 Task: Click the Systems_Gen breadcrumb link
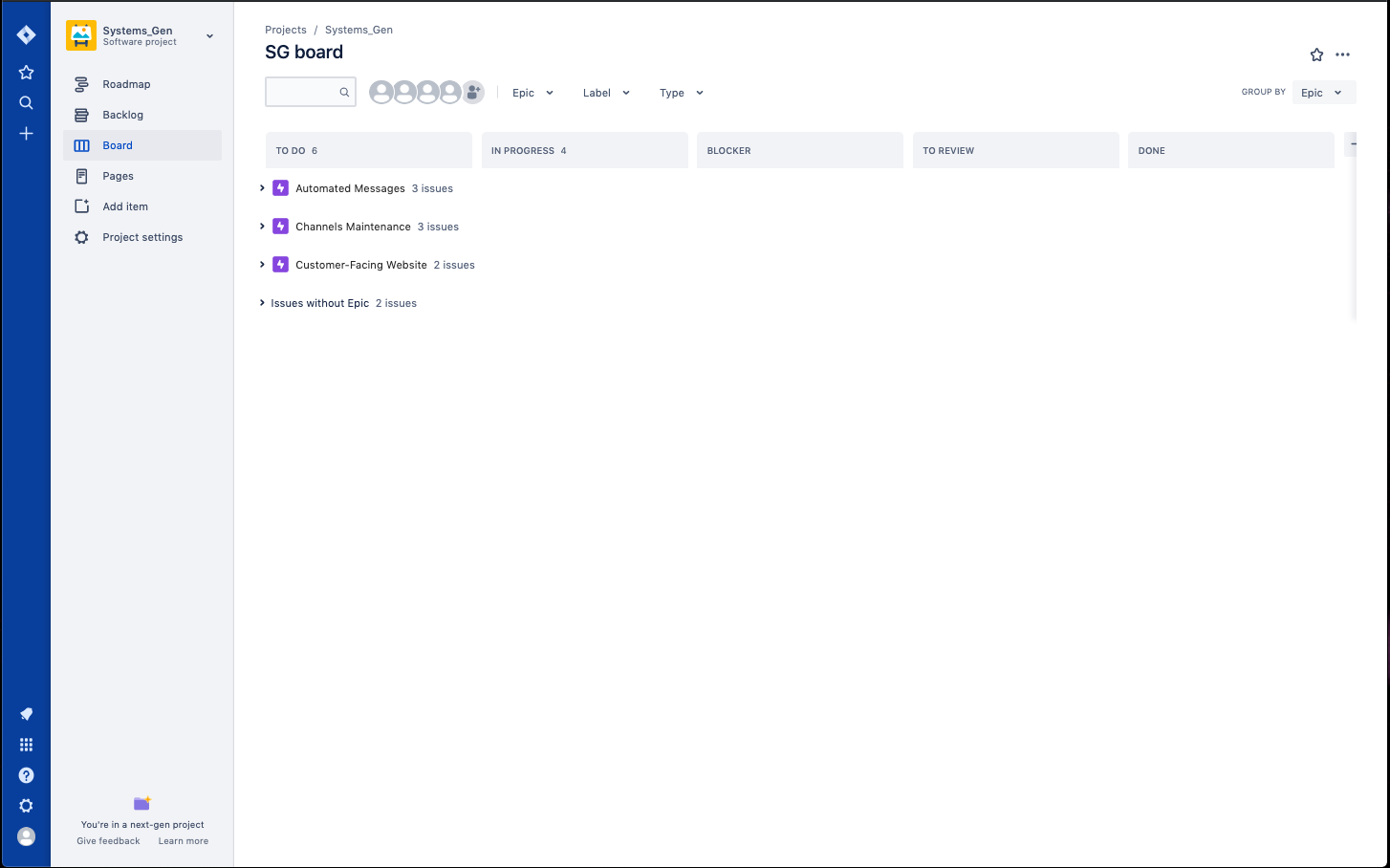pos(358,30)
